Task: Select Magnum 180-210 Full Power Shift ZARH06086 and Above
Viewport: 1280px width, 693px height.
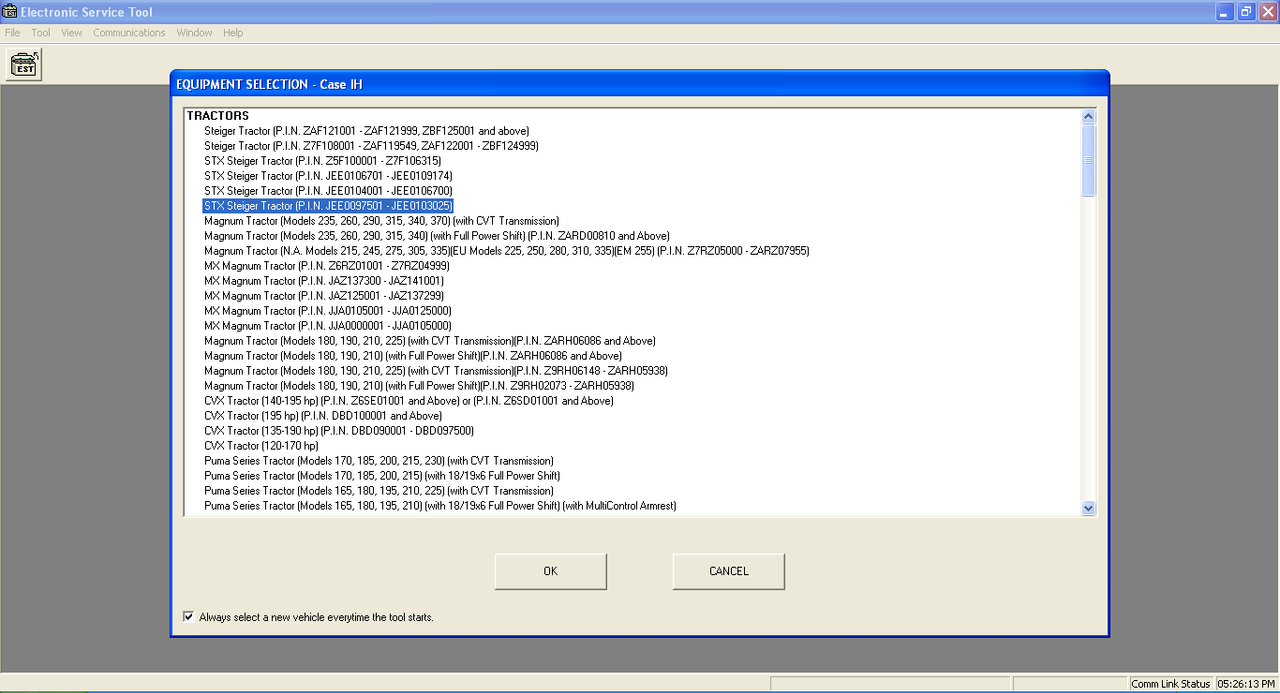Action: 413,356
